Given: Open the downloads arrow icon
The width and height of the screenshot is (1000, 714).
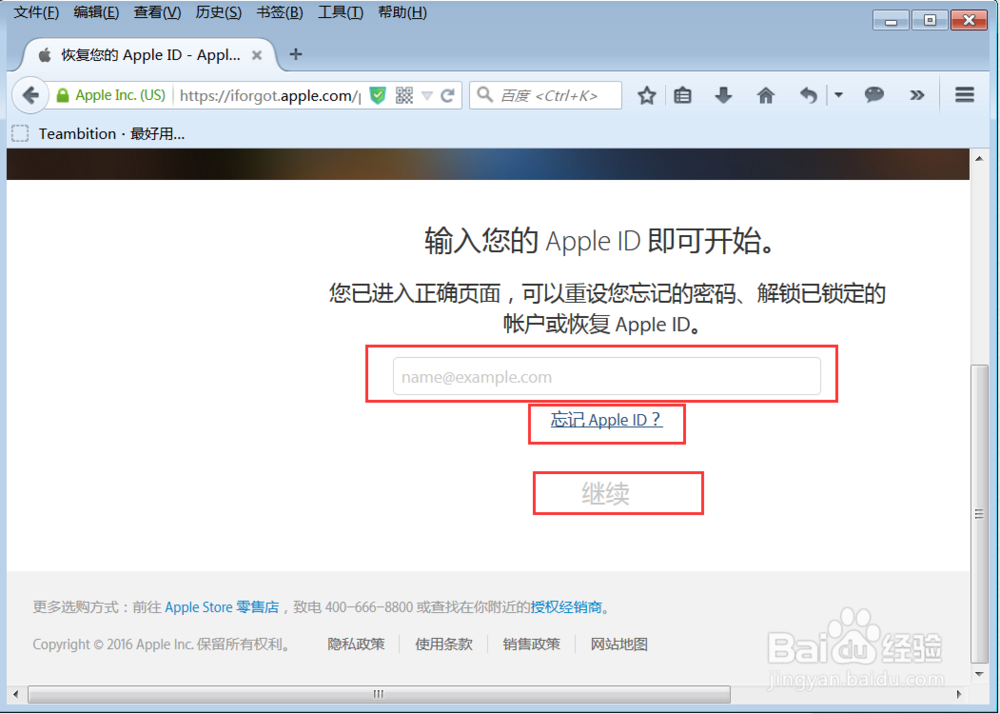Looking at the screenshot, I should [723, 96].
